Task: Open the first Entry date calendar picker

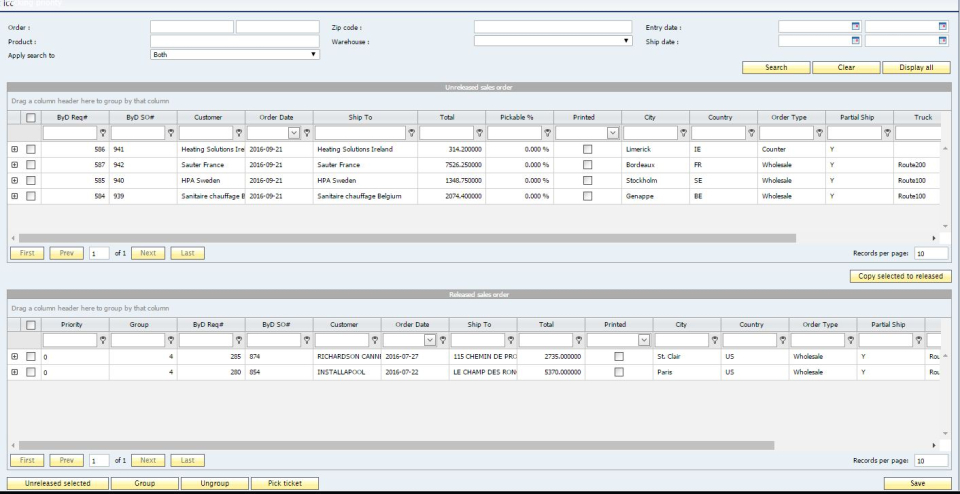Action: tap(855, 26)
